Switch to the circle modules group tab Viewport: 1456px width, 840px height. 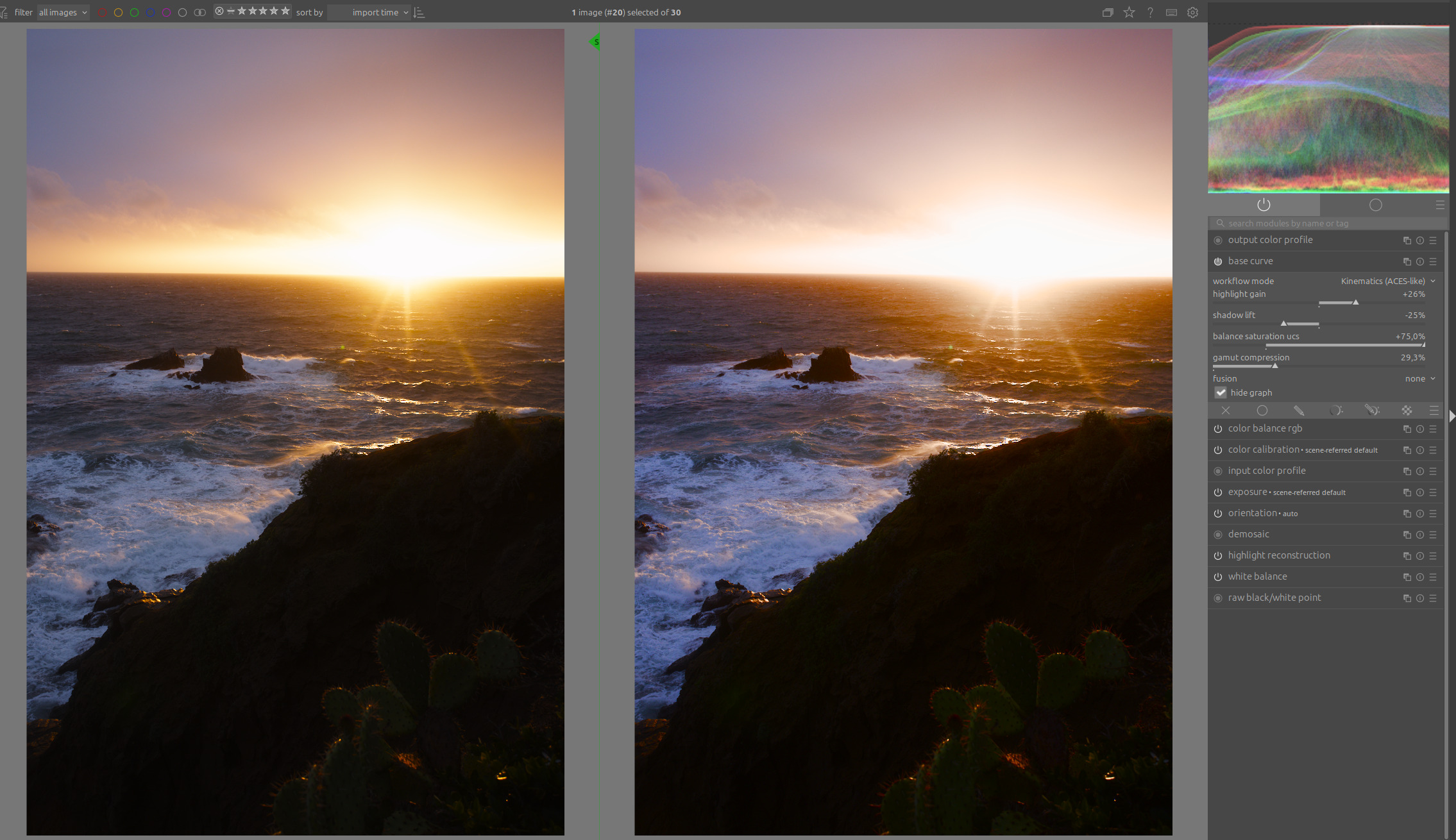(1375, 205)
